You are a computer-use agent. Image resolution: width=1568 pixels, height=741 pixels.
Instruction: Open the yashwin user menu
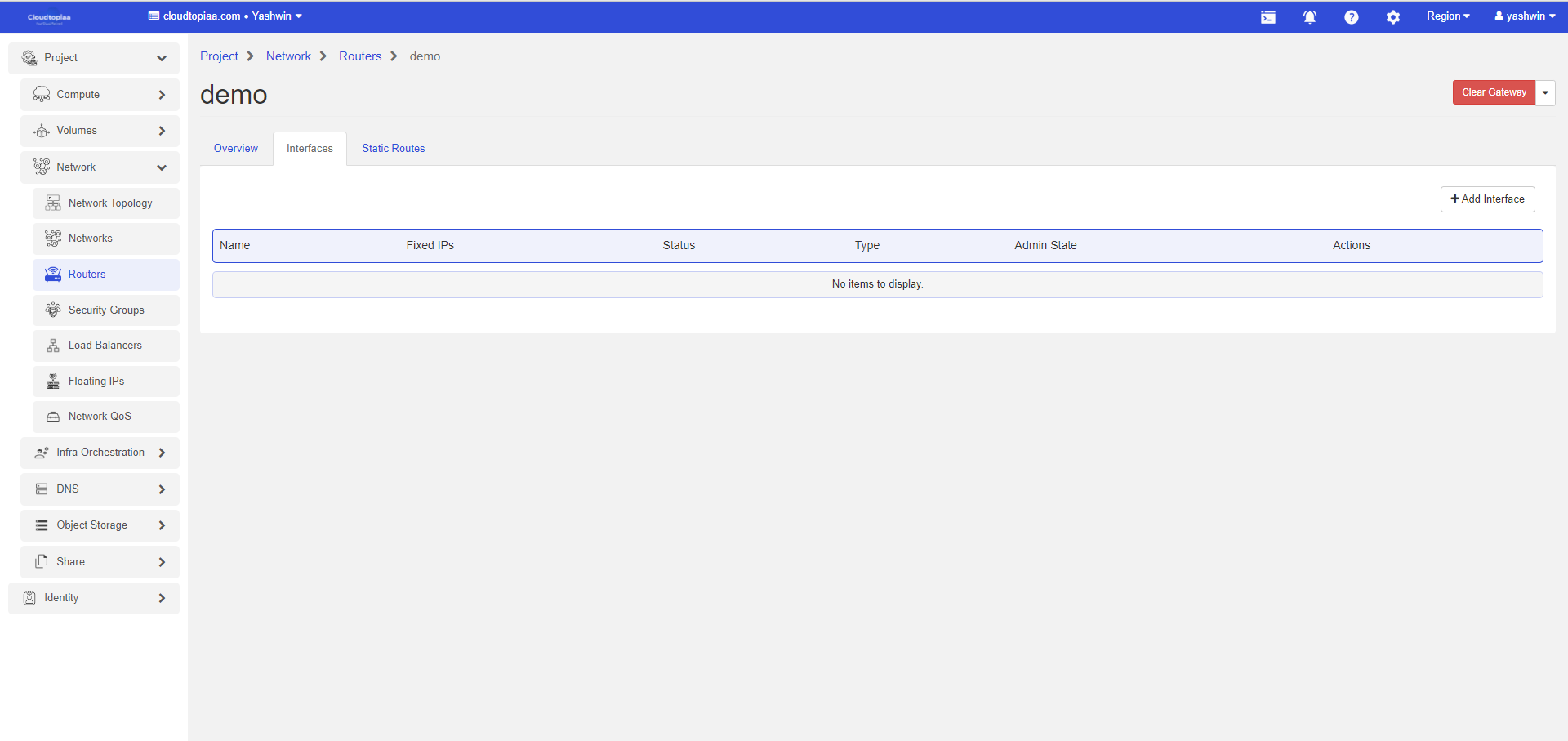click(1524, 16)
